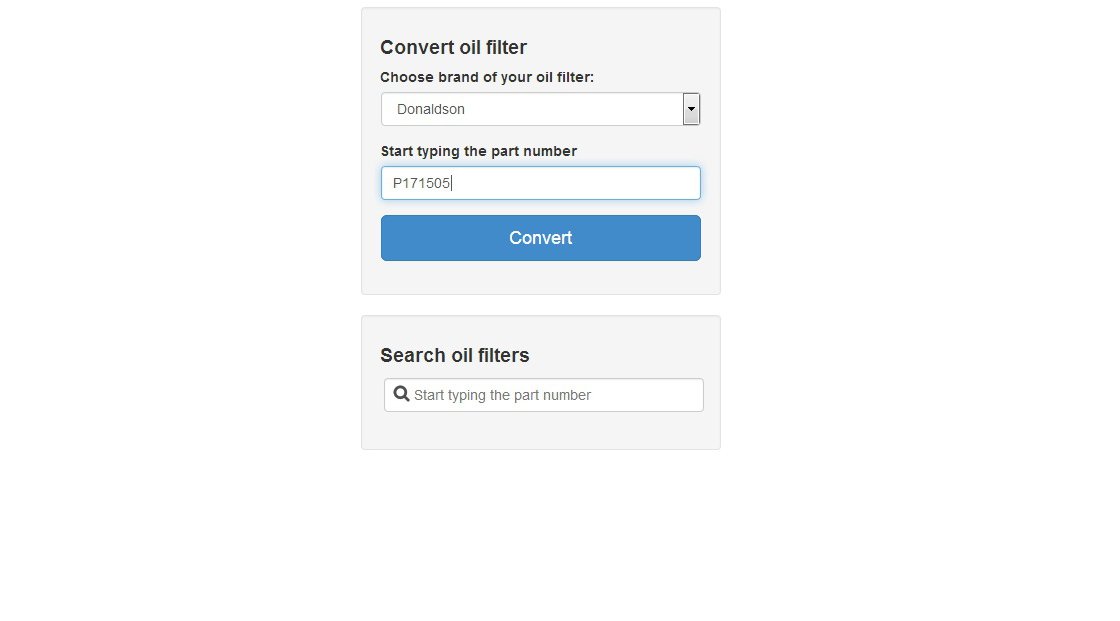1120x621 pixels.
Task: Click the "Convert oil filter" heading
Action: pos(453,47)
